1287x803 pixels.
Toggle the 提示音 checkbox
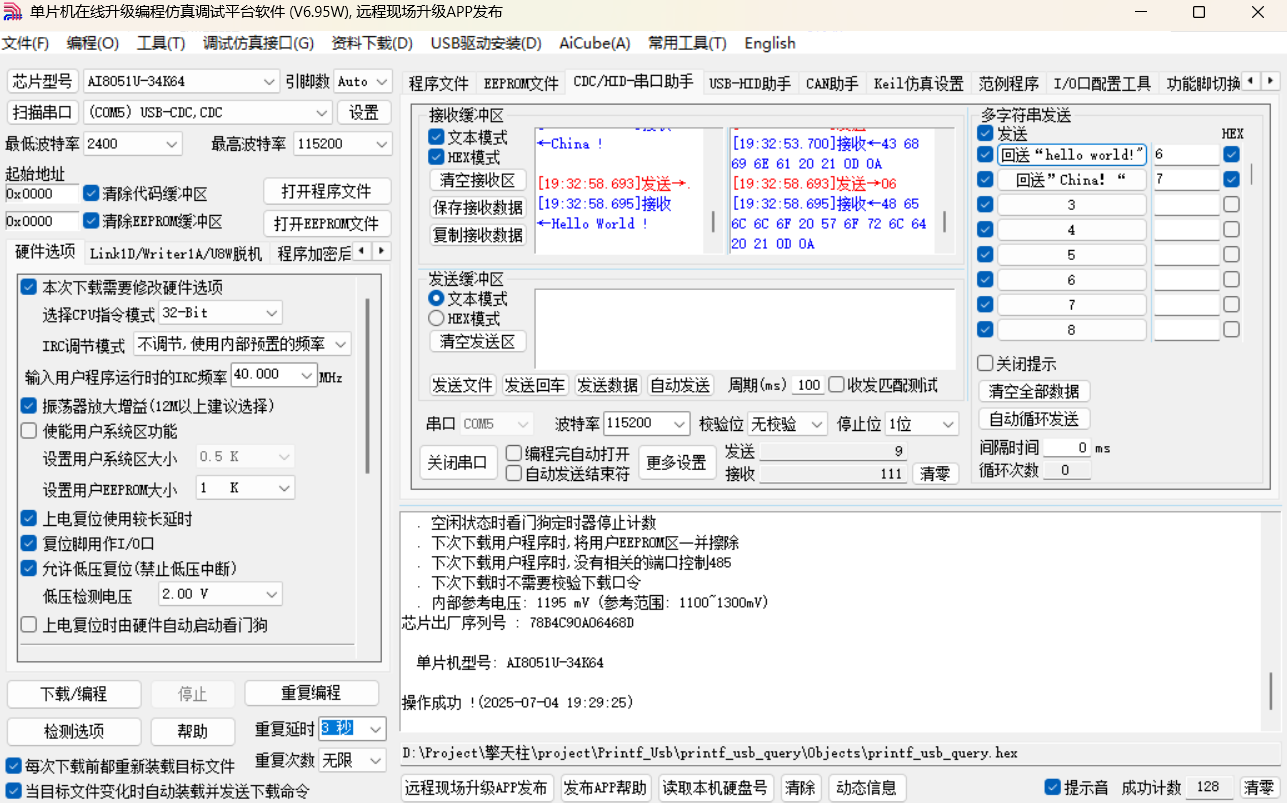click(1052, 787)
